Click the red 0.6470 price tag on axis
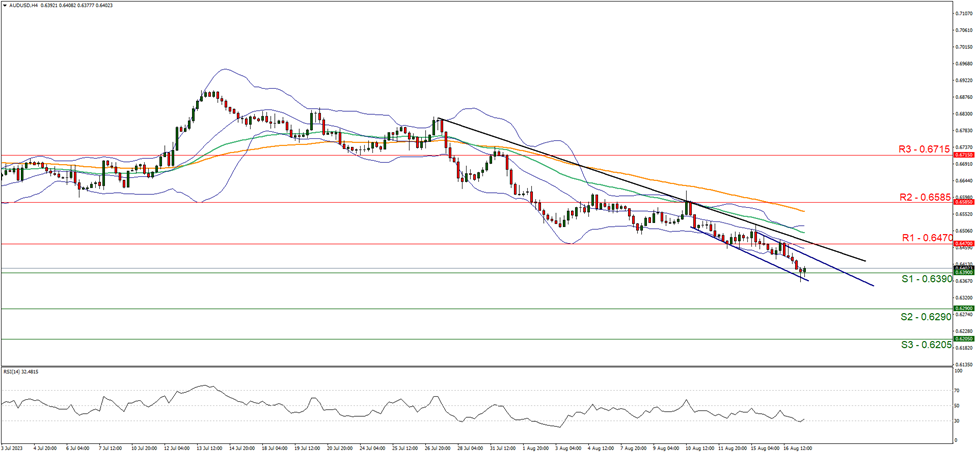976x454 pixels. coord(934,243)
